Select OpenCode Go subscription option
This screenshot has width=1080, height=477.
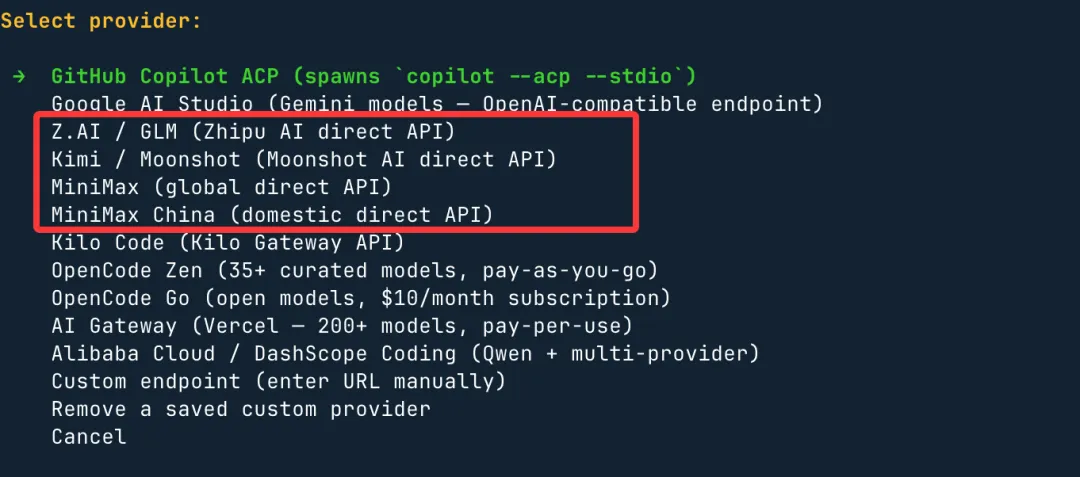click(361, 298)
